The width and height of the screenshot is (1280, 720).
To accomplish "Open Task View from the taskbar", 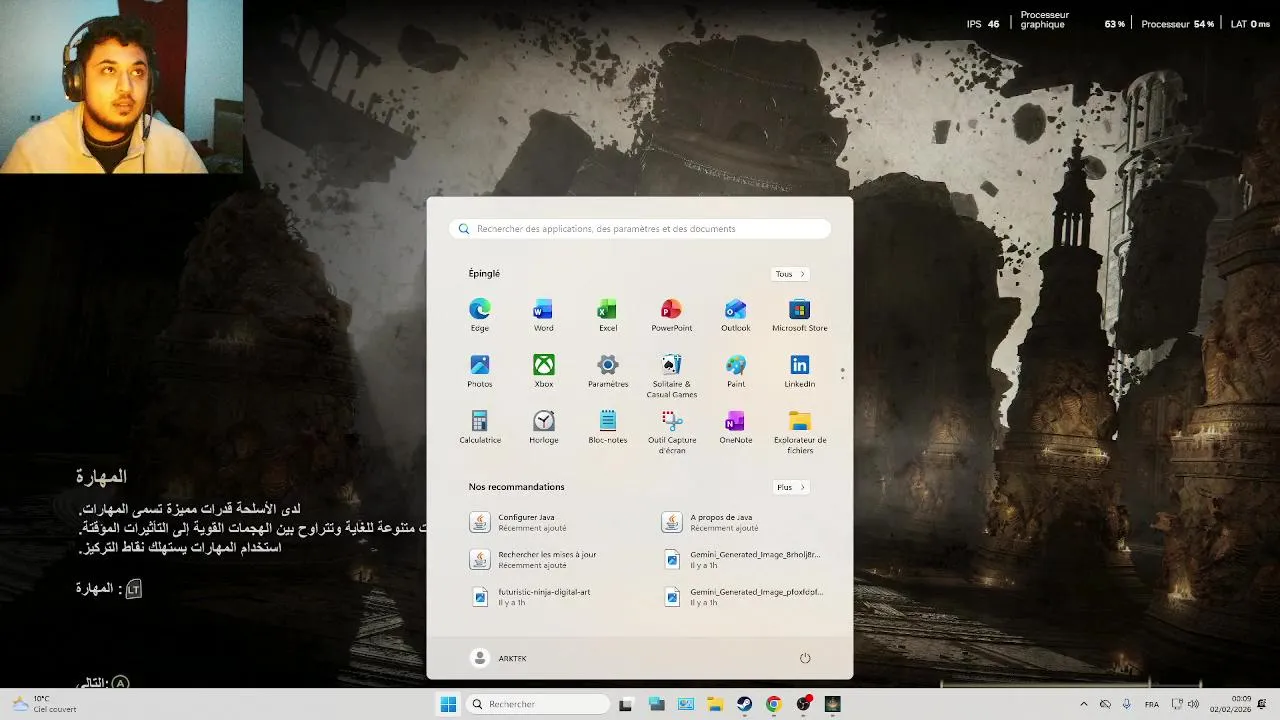I will (x=626, y=704).
